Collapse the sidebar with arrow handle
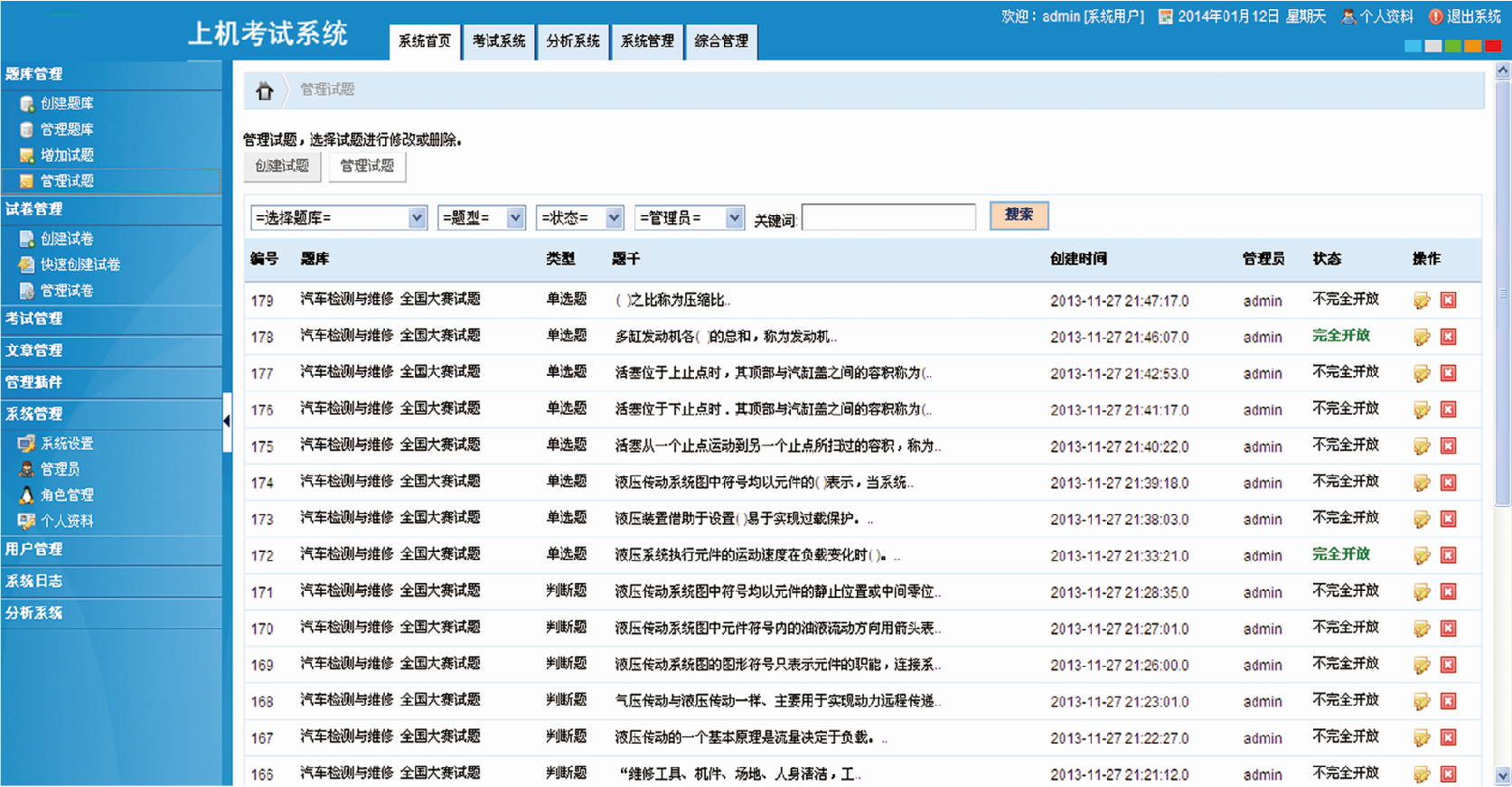The image size is (1512, 787). coord(227,420)
